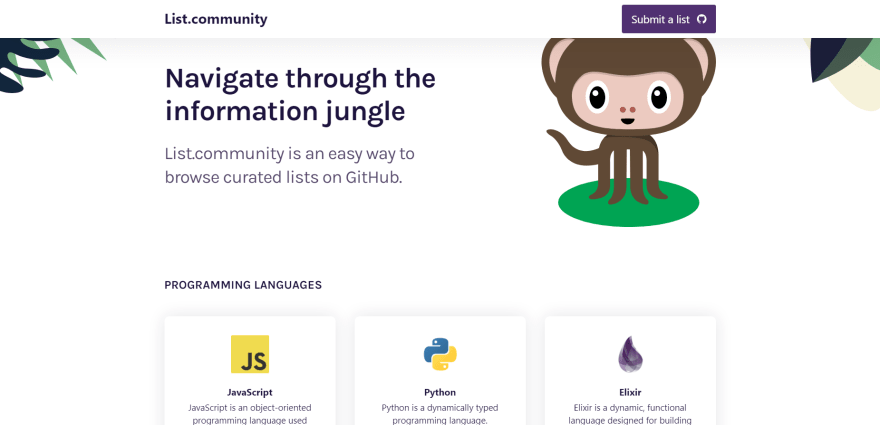Click the Submit a list button
880x425 pixels.
[x=668, y=19]
